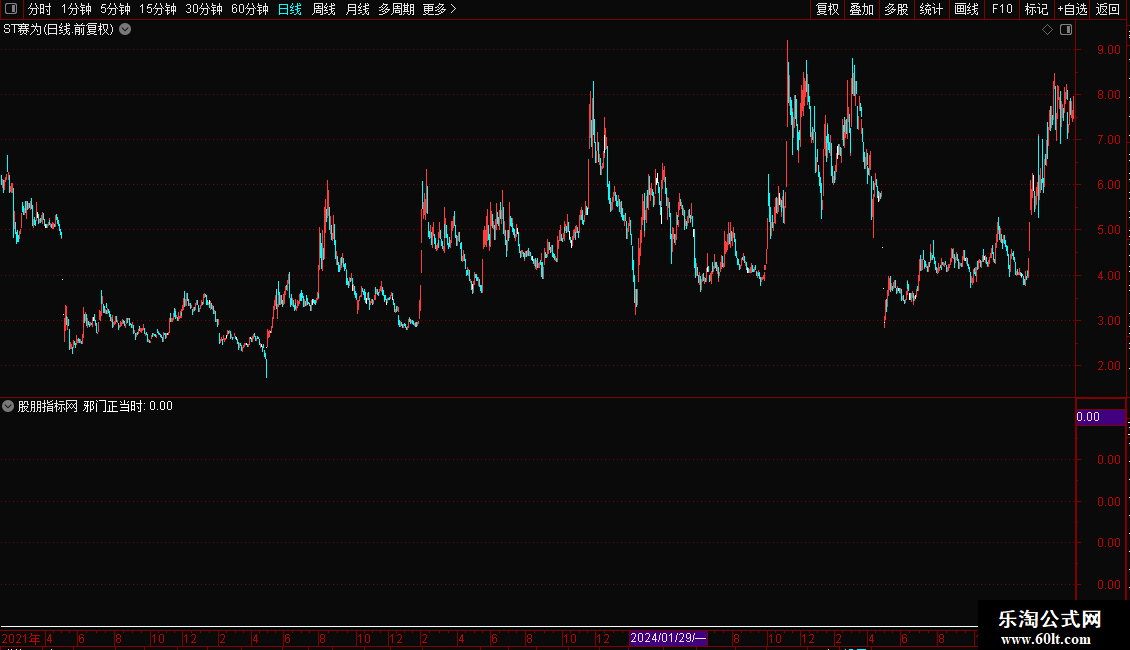Select the 1分钟 period

(76, 9)
